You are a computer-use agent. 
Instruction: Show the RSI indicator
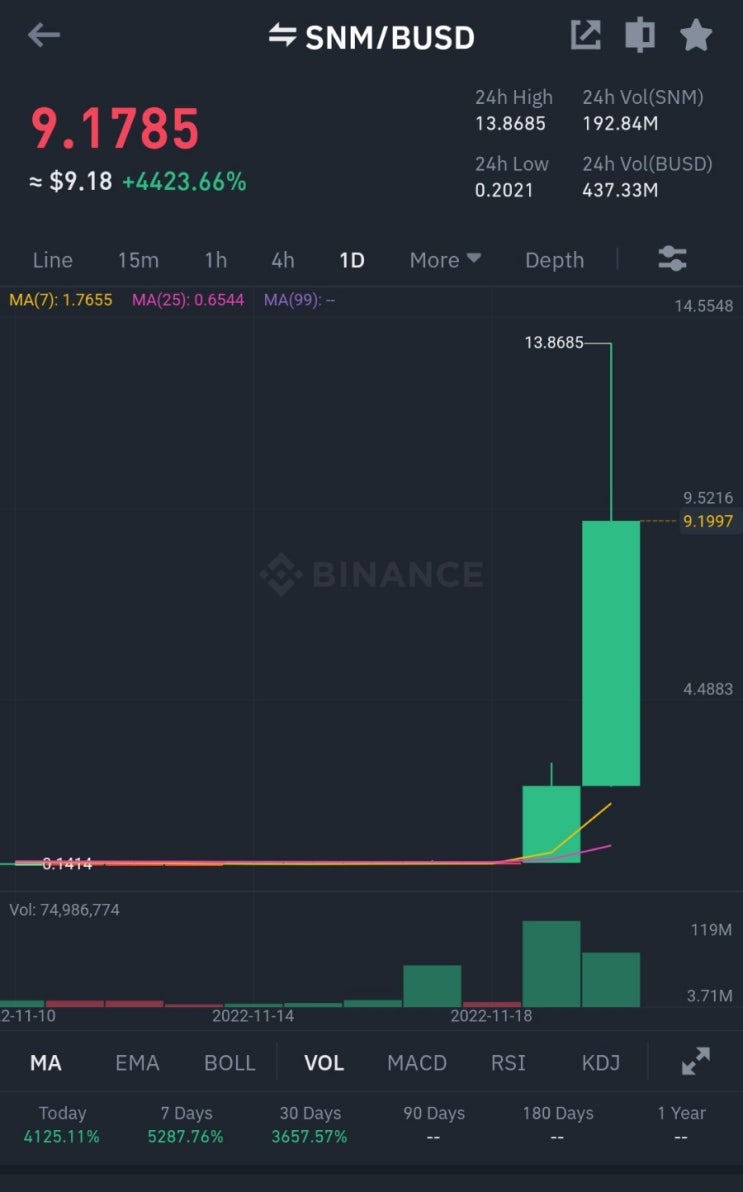[508, 1063]
